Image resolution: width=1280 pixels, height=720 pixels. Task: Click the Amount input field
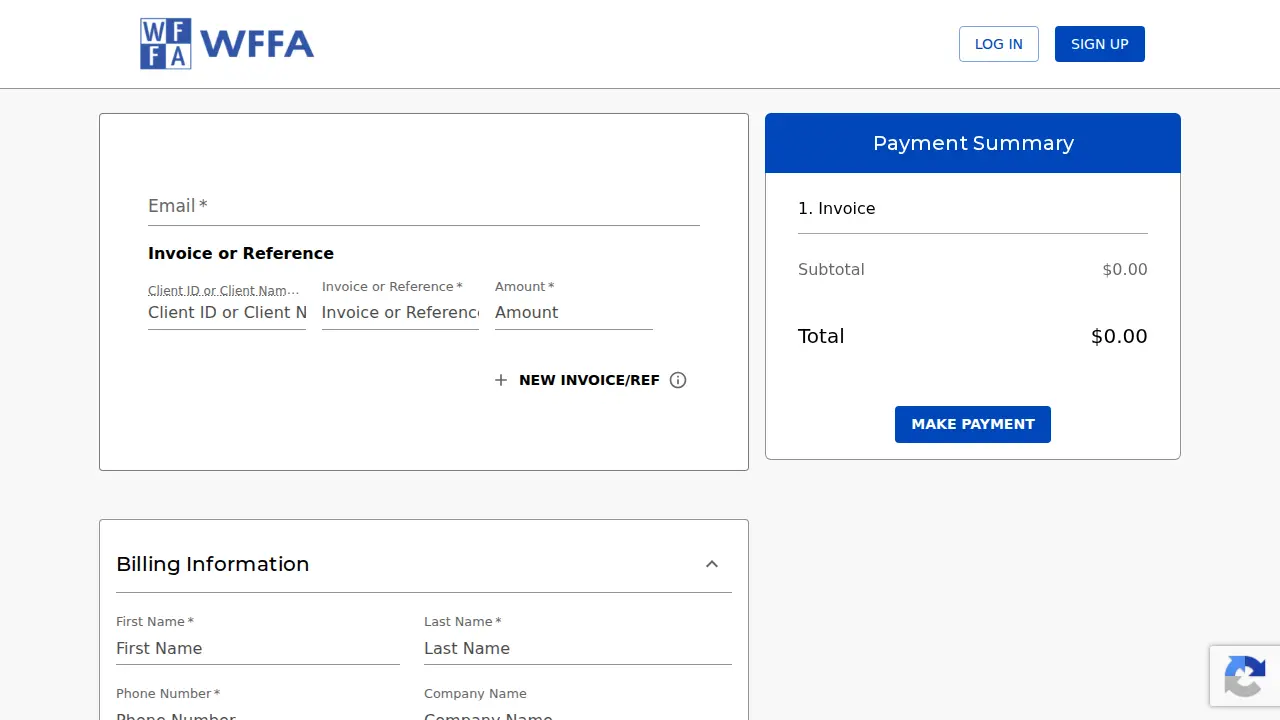pos(574,313)
